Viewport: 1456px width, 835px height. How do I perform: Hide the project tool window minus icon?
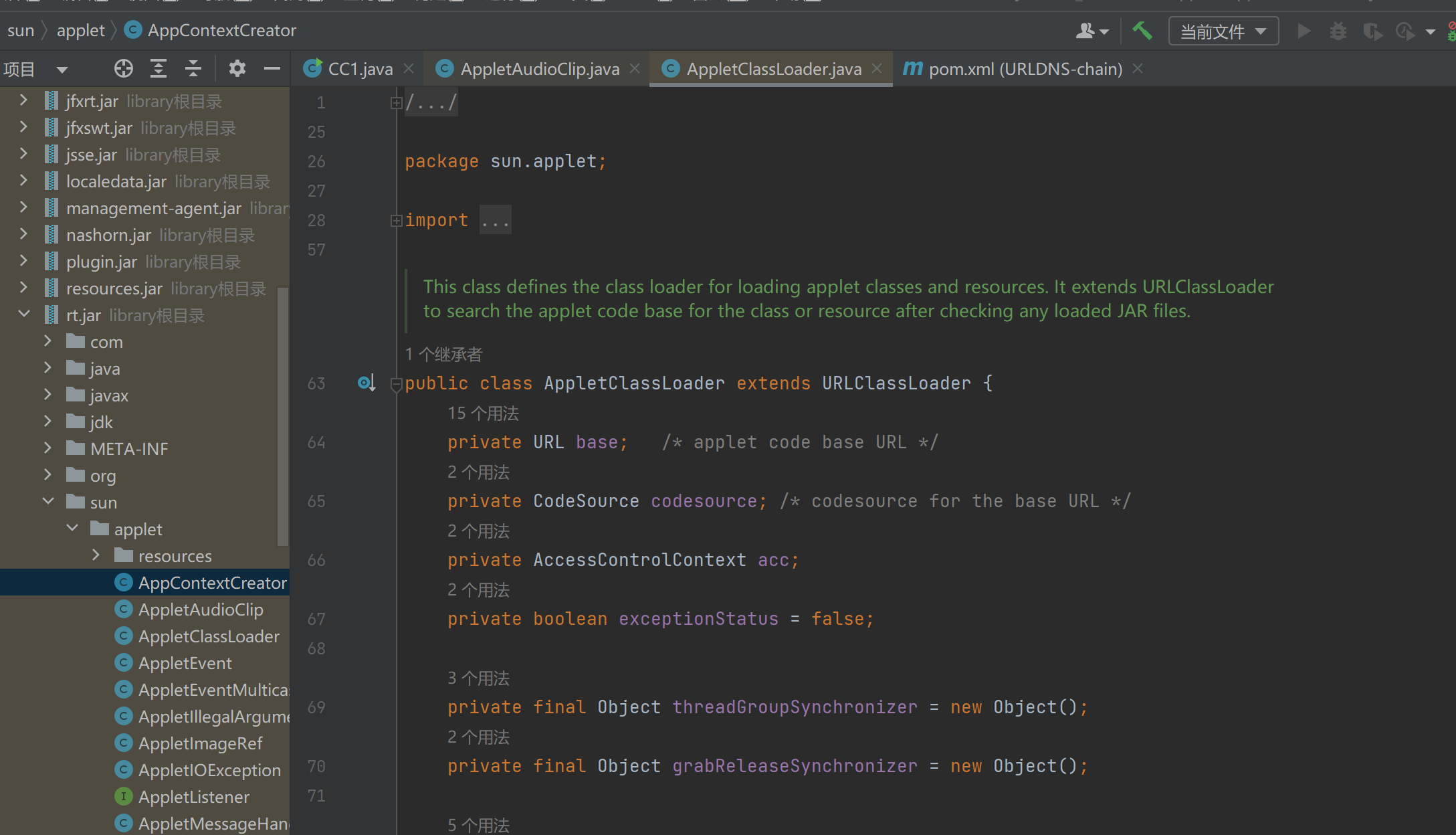pos(272,68)
